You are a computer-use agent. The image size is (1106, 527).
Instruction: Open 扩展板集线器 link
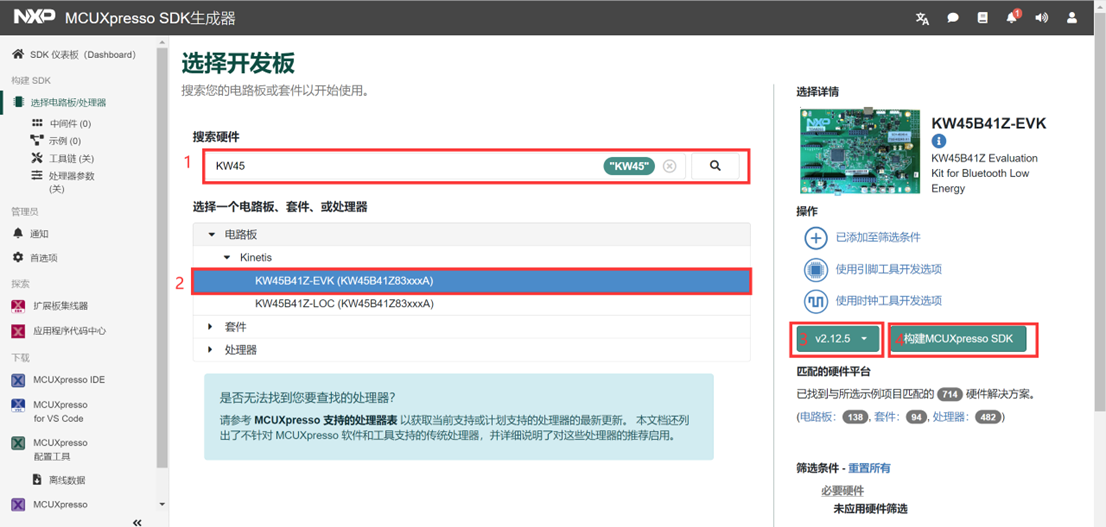point(61,306)
